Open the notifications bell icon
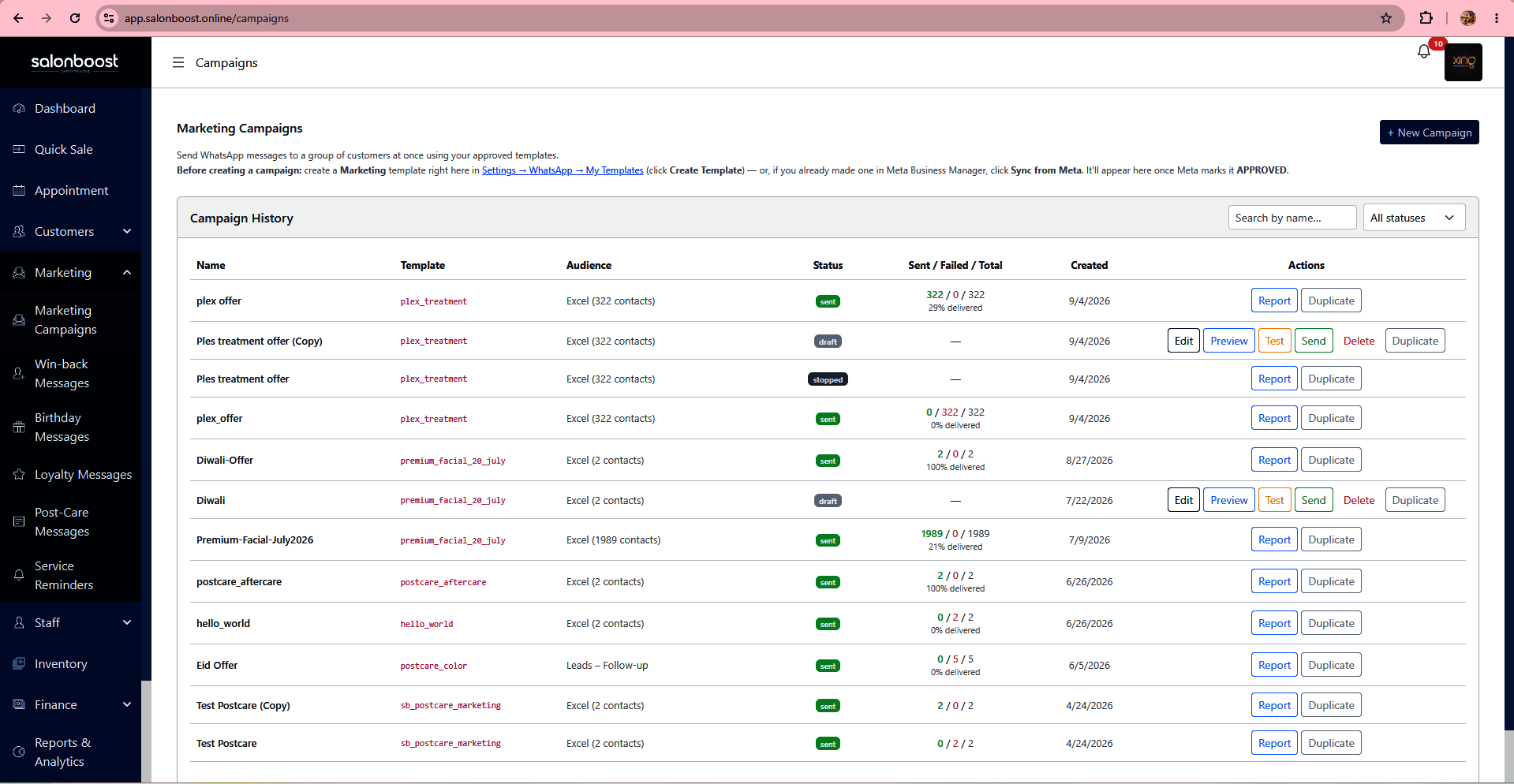Viewport: 1514px width, 784px height. click(1423, 52)
